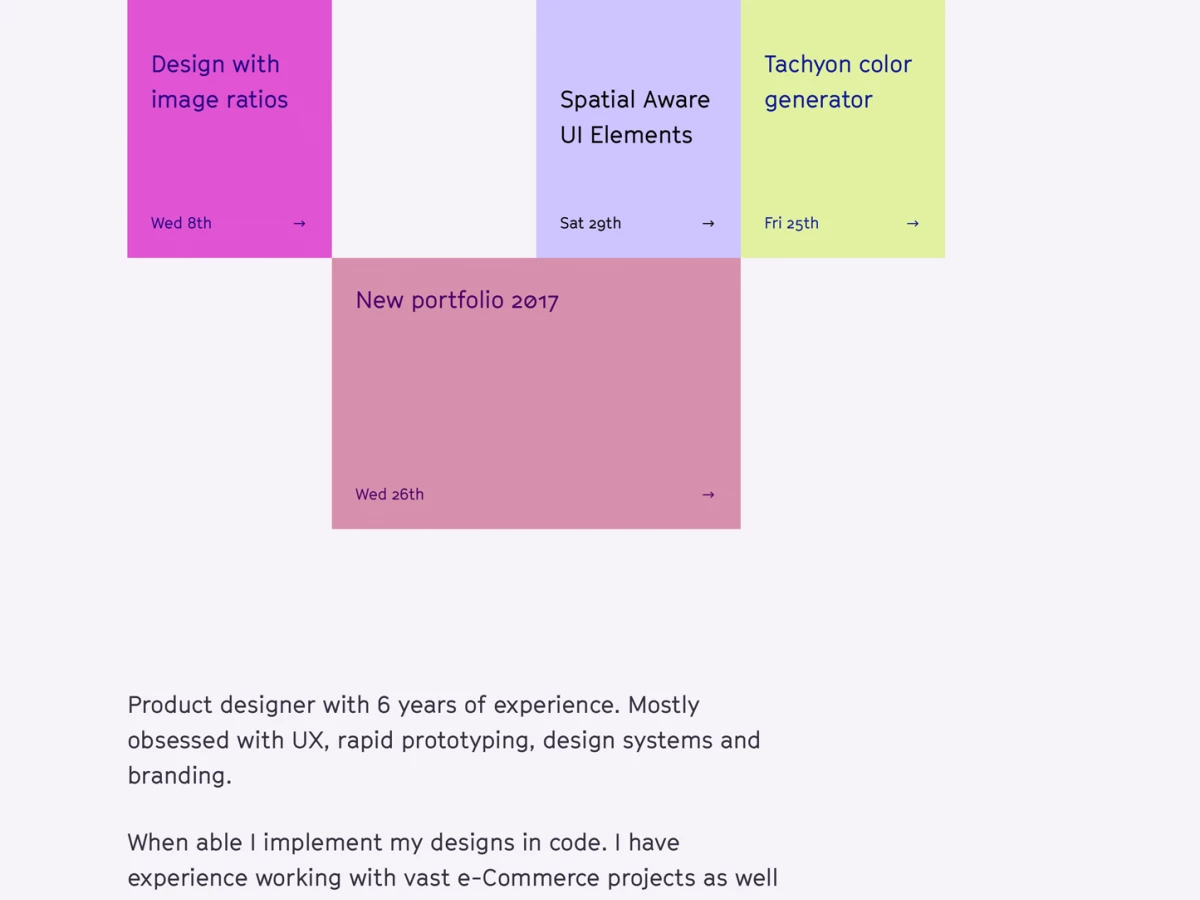Click the Product designer bio paragraph
This screenshot has height=900, width=1200.
point(444,740)
